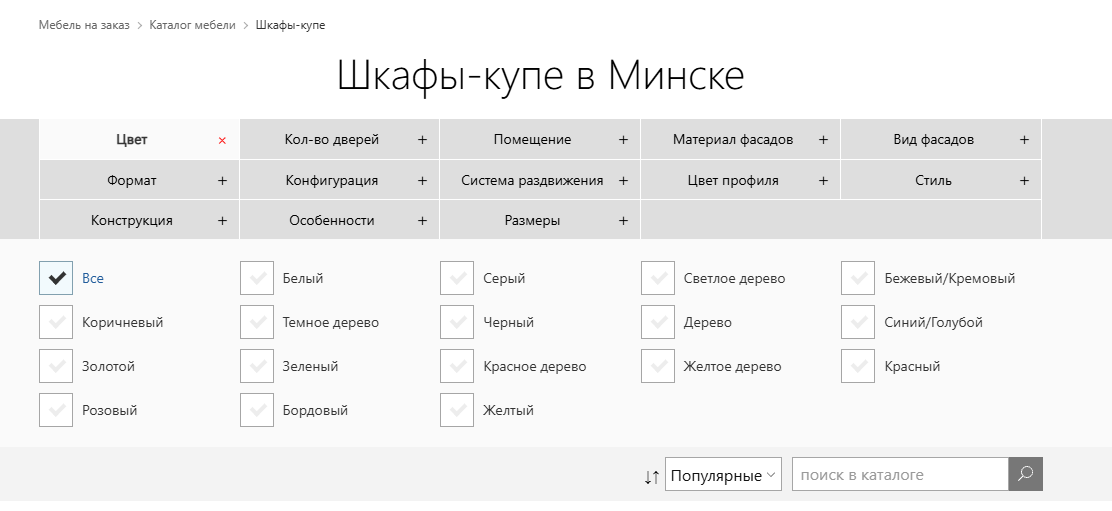Check the Желтый checkbox
The width and height of the screenshot is (1112, 511).
[x=457, y=410]
